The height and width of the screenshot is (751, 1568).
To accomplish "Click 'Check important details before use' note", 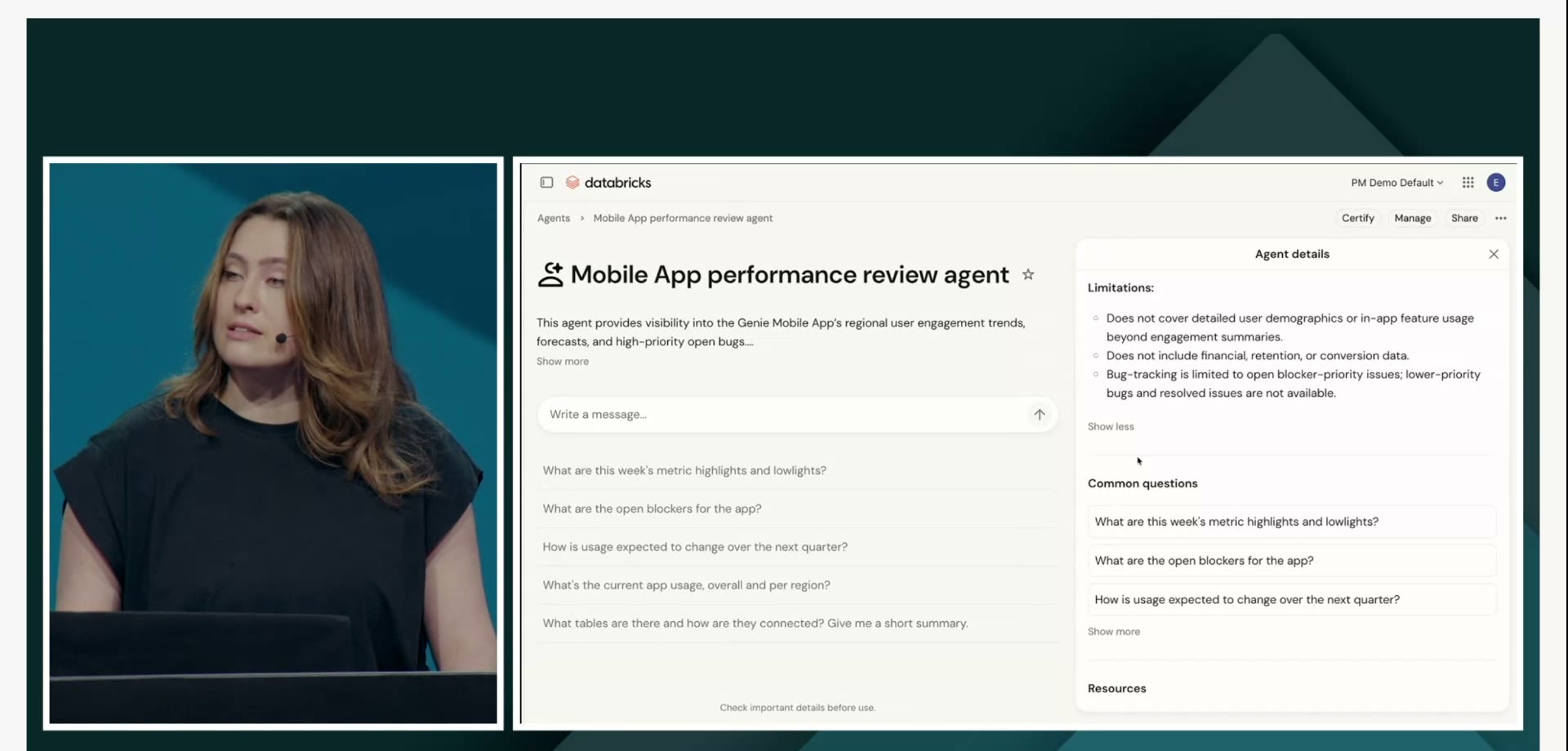I will [x=797, y=708].
